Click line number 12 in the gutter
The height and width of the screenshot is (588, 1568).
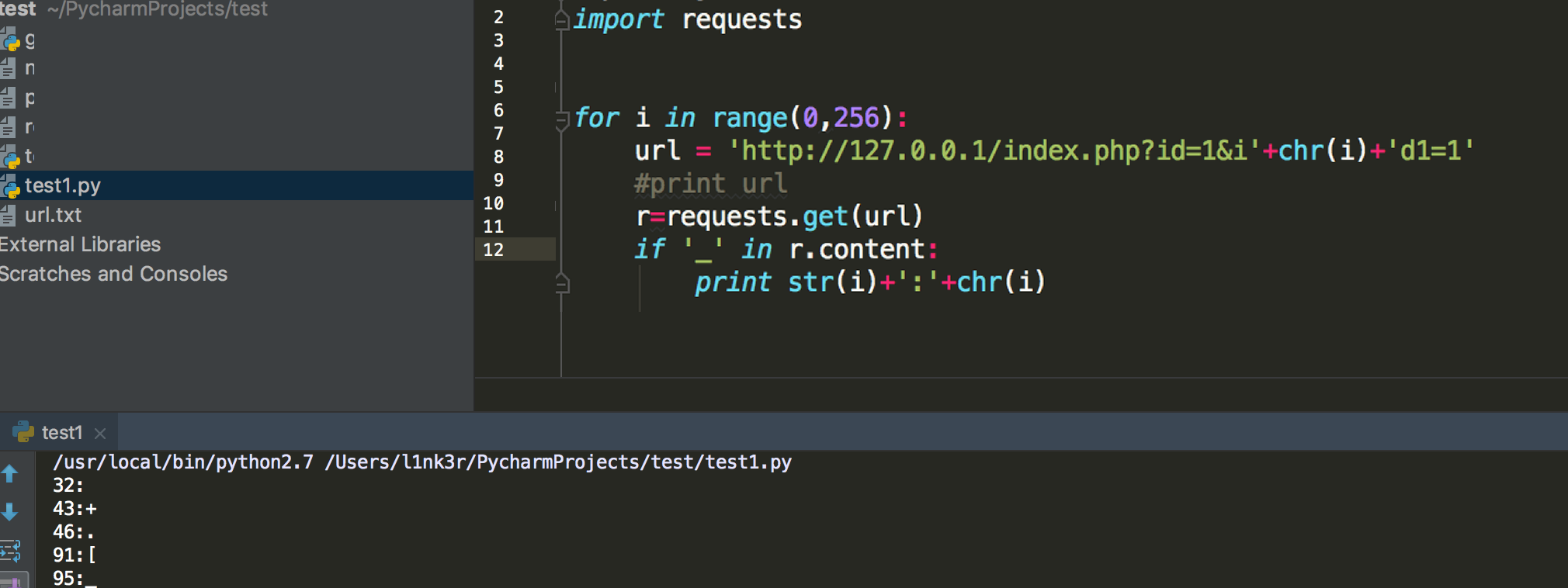494,250
